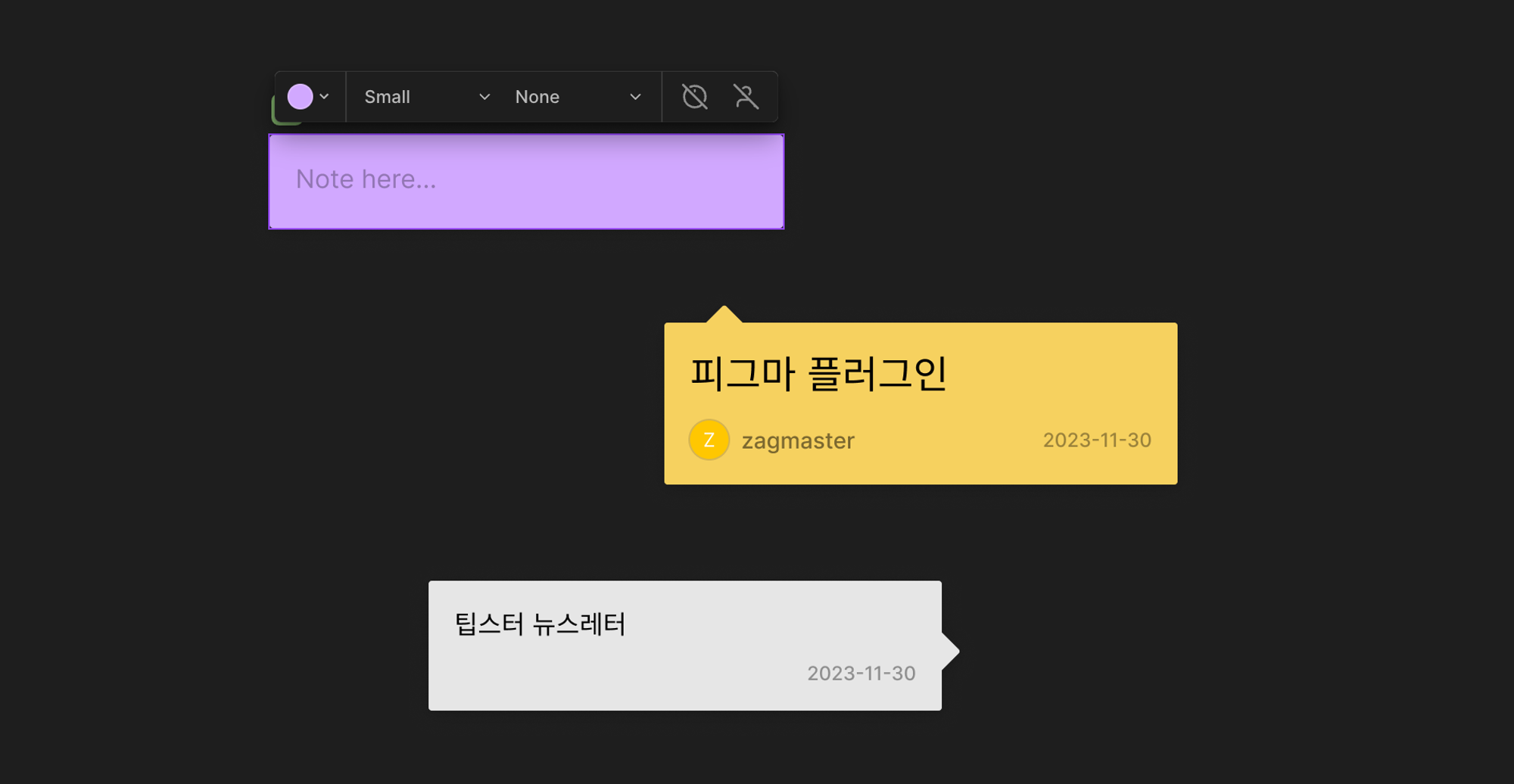Image resolution: width=1514 pixels, height=784 pixels.
Task: Click the yellow note's top pointer arrow
Action: (x=724, y=315)
